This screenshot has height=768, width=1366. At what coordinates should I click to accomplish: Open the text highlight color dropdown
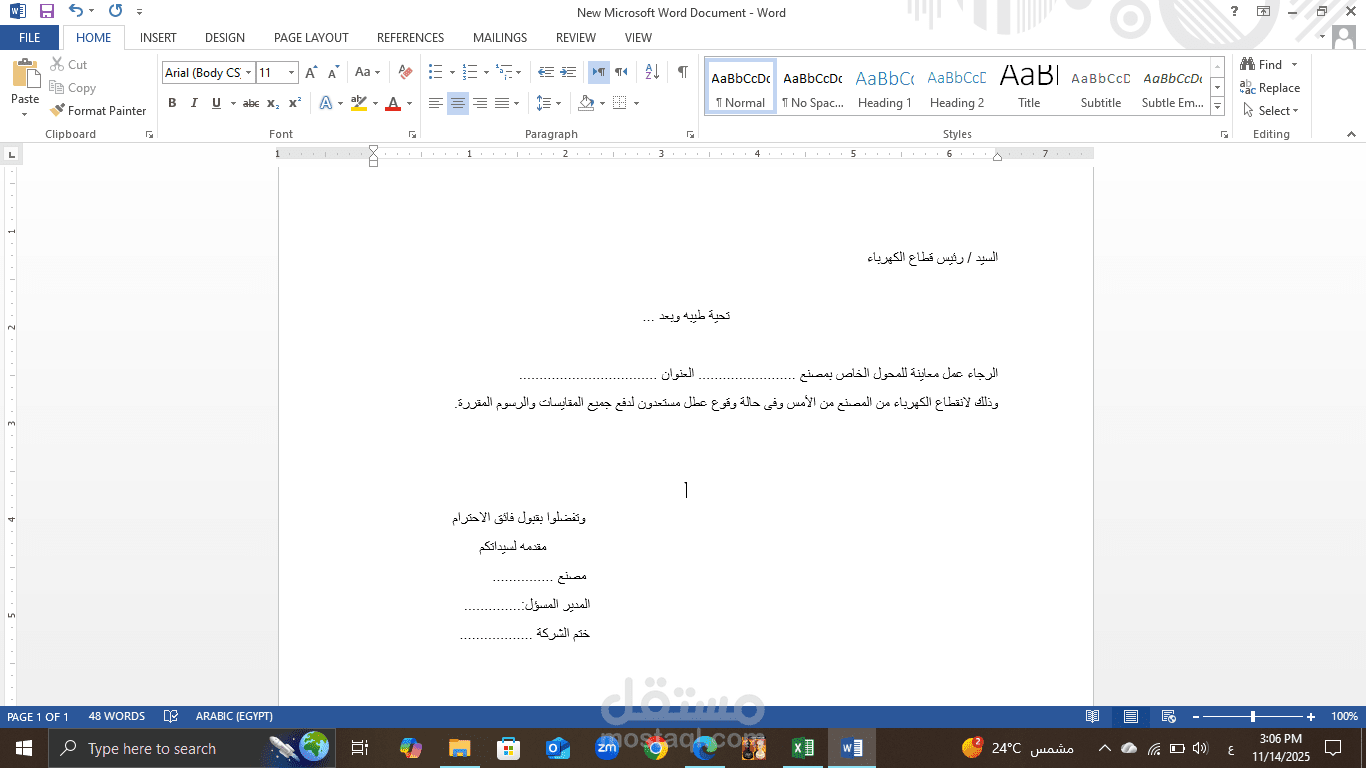(x=373, y=103)
